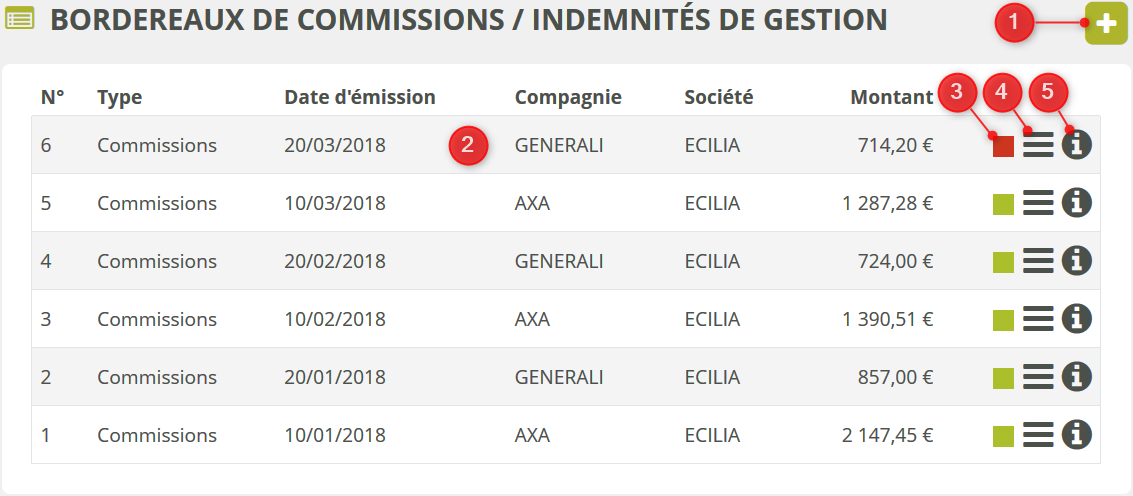This screenshot has width=1133, height=496.
Task: Open the lines menu for bordereau 6
Action: point(1039,146)
